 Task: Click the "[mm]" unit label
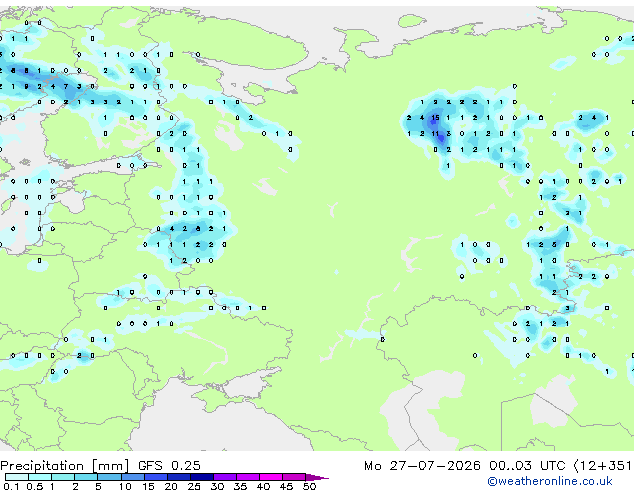[x=110, y=466]
